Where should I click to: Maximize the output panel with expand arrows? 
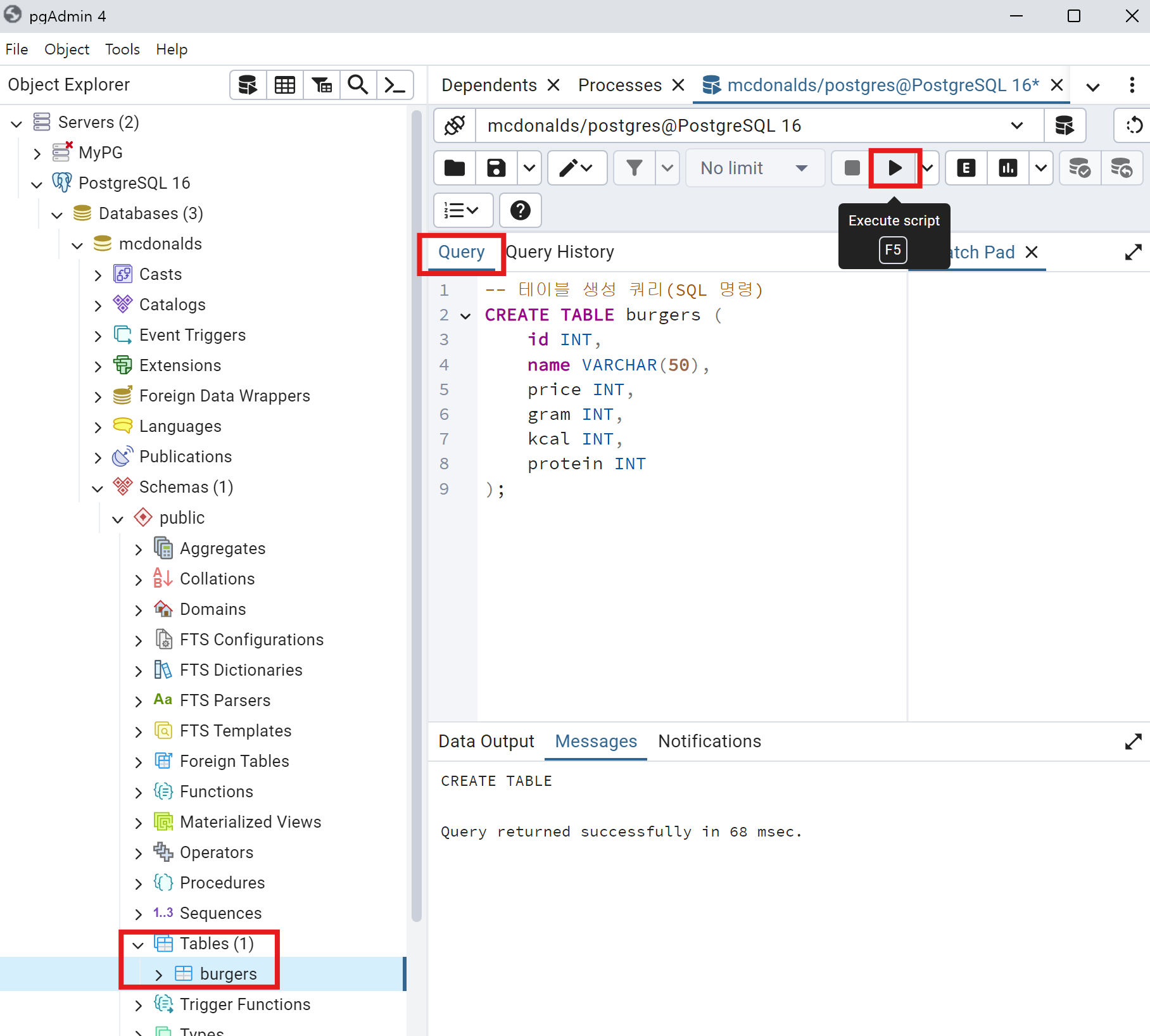click(x=1134, y=742)
